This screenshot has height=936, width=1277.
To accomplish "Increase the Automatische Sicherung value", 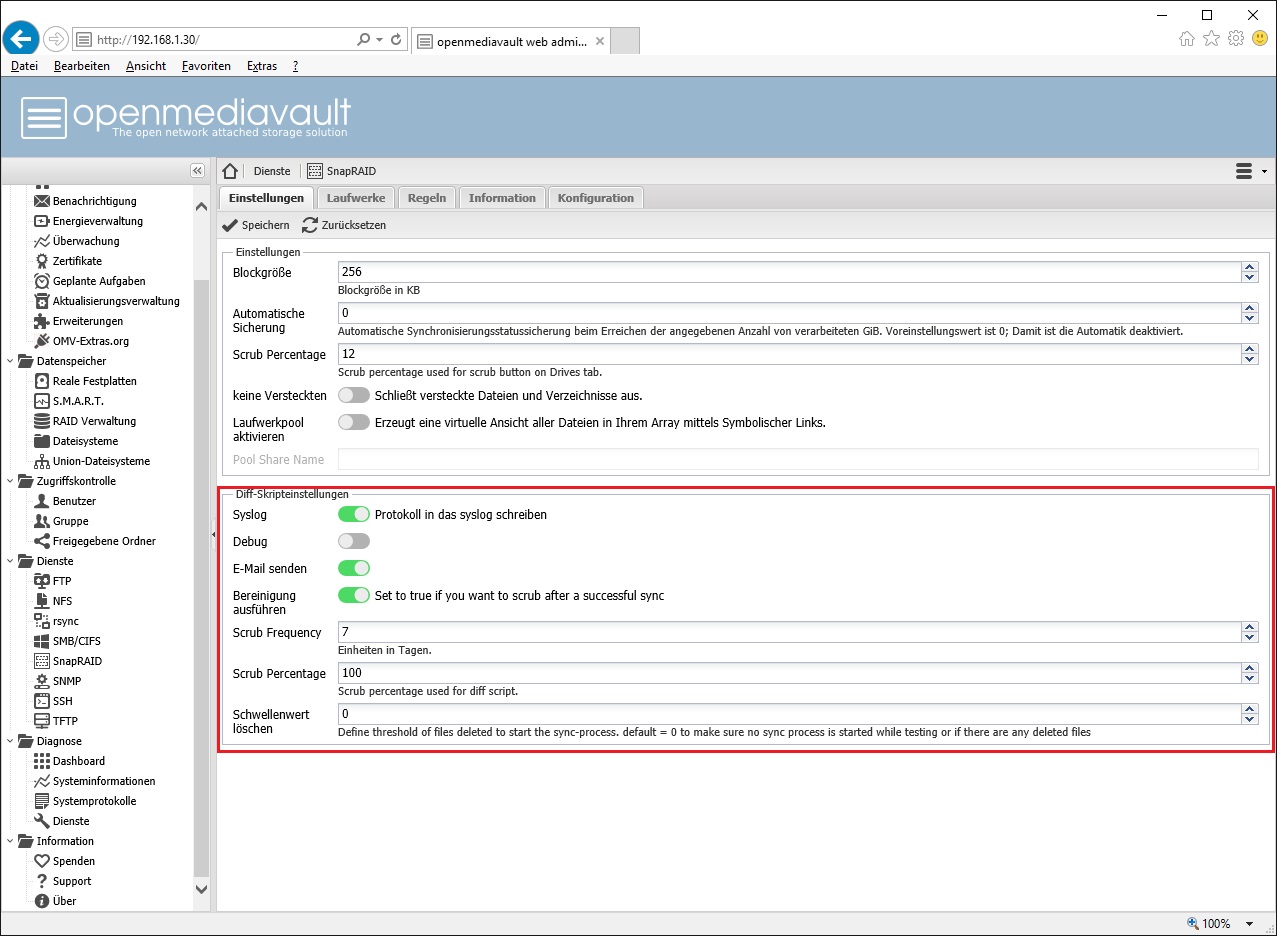I will click(1250, 308).
